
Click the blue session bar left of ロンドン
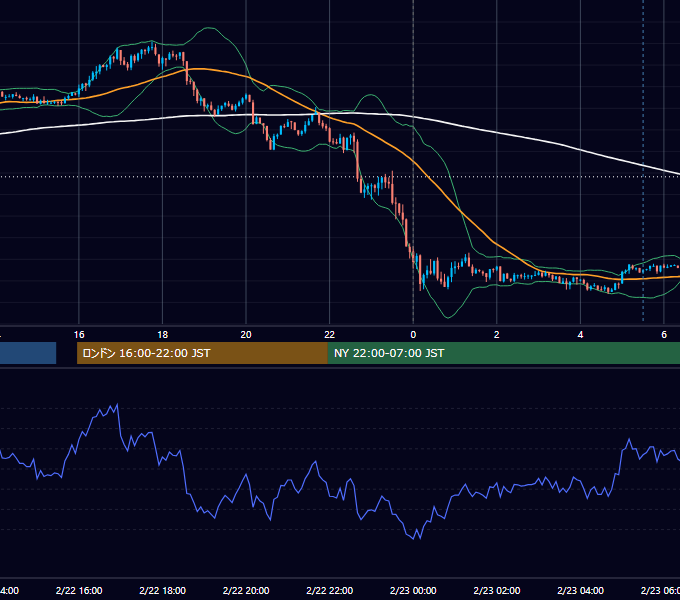click(28, 353)
